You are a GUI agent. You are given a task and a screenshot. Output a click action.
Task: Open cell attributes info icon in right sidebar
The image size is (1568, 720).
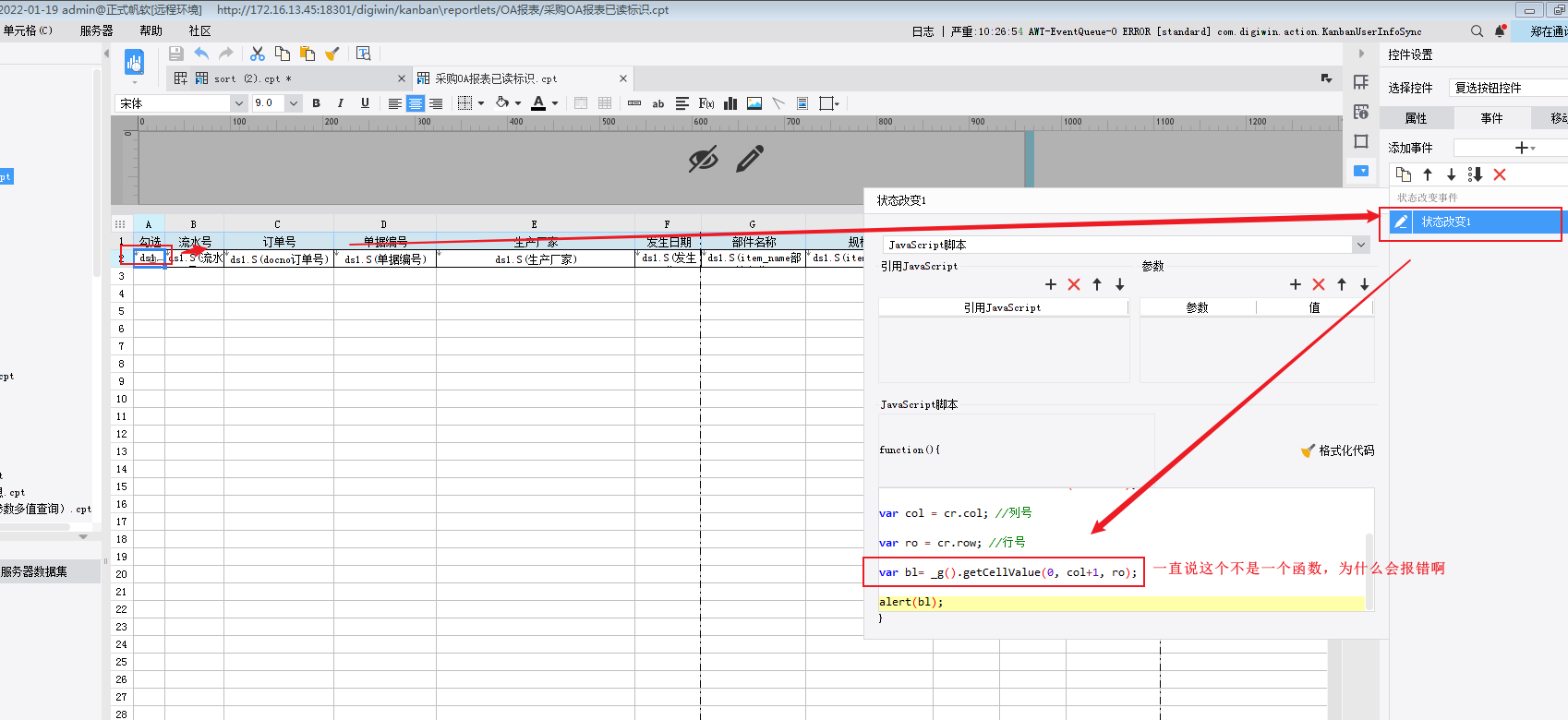1361,112
